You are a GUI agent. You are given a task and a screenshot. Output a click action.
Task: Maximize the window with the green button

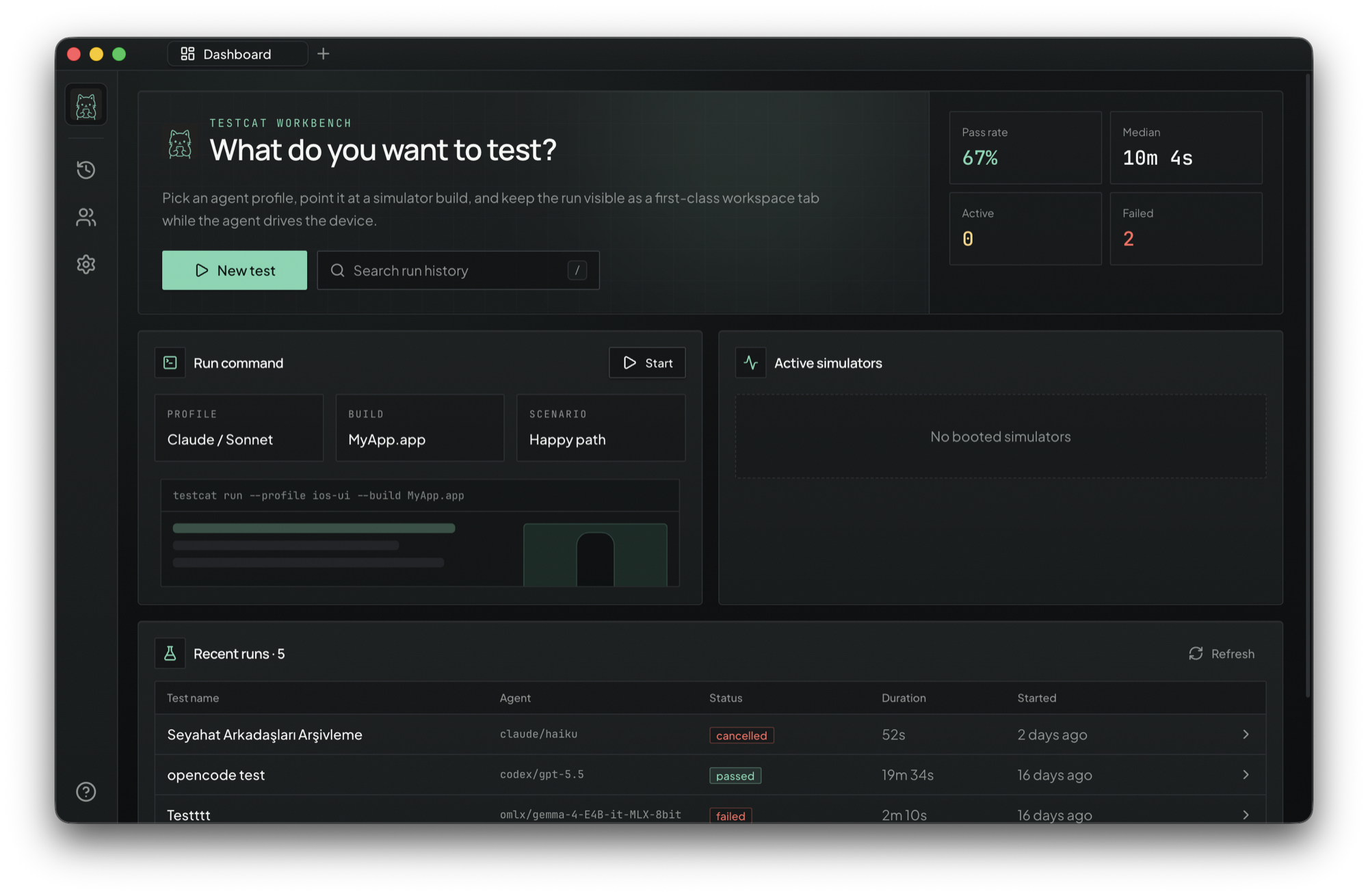pos(119,54)
